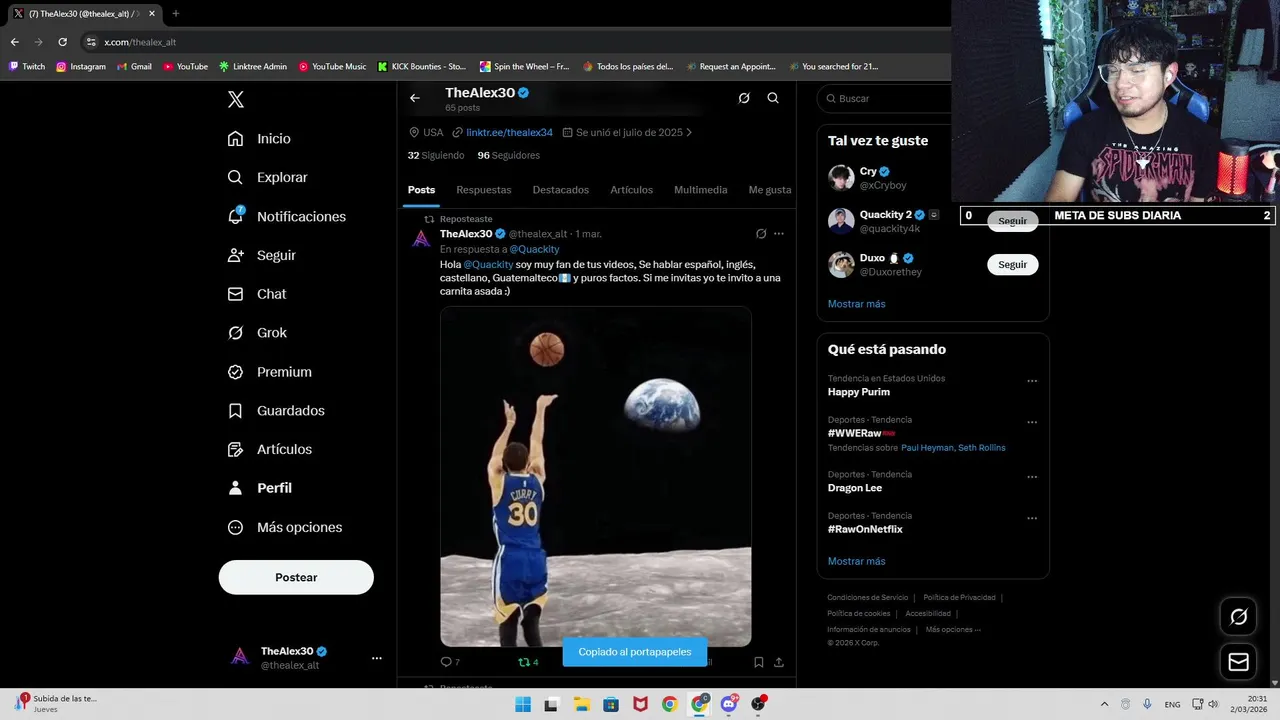Open Grok from the sidebar
Screen dimensions: 1280x720
[256, 333]
